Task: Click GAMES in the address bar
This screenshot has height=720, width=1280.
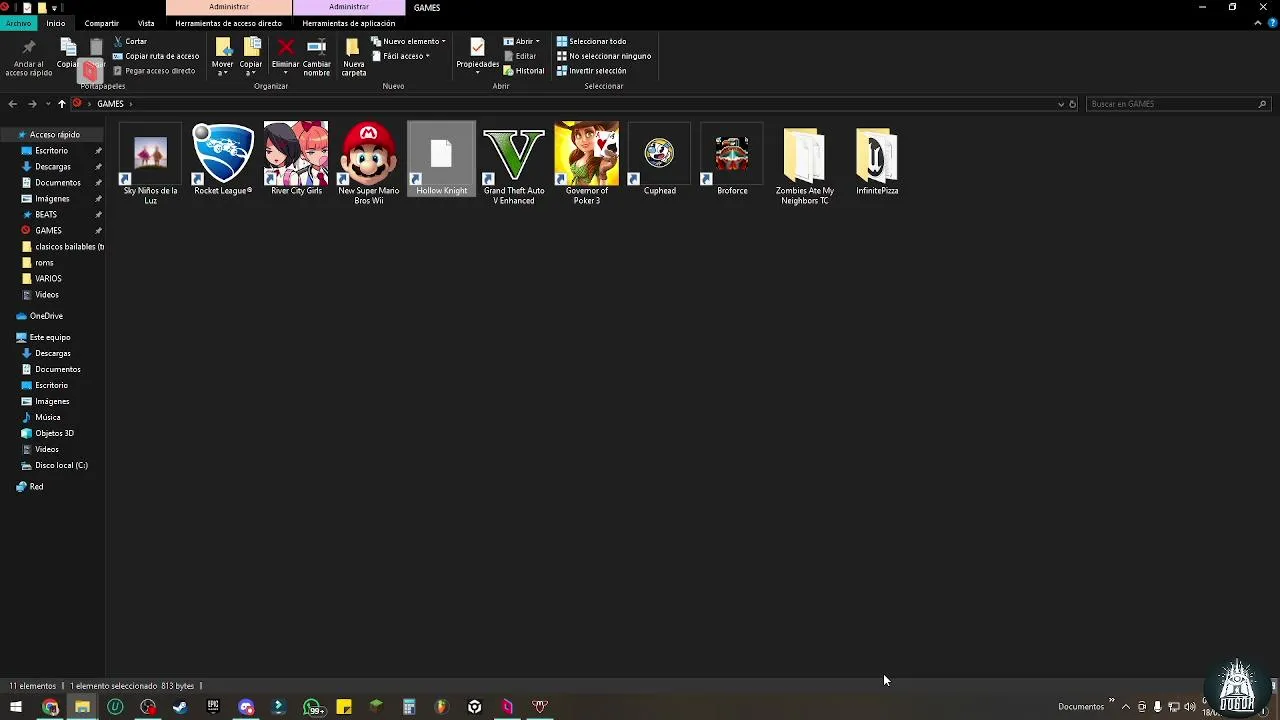Action: point(110,104)
